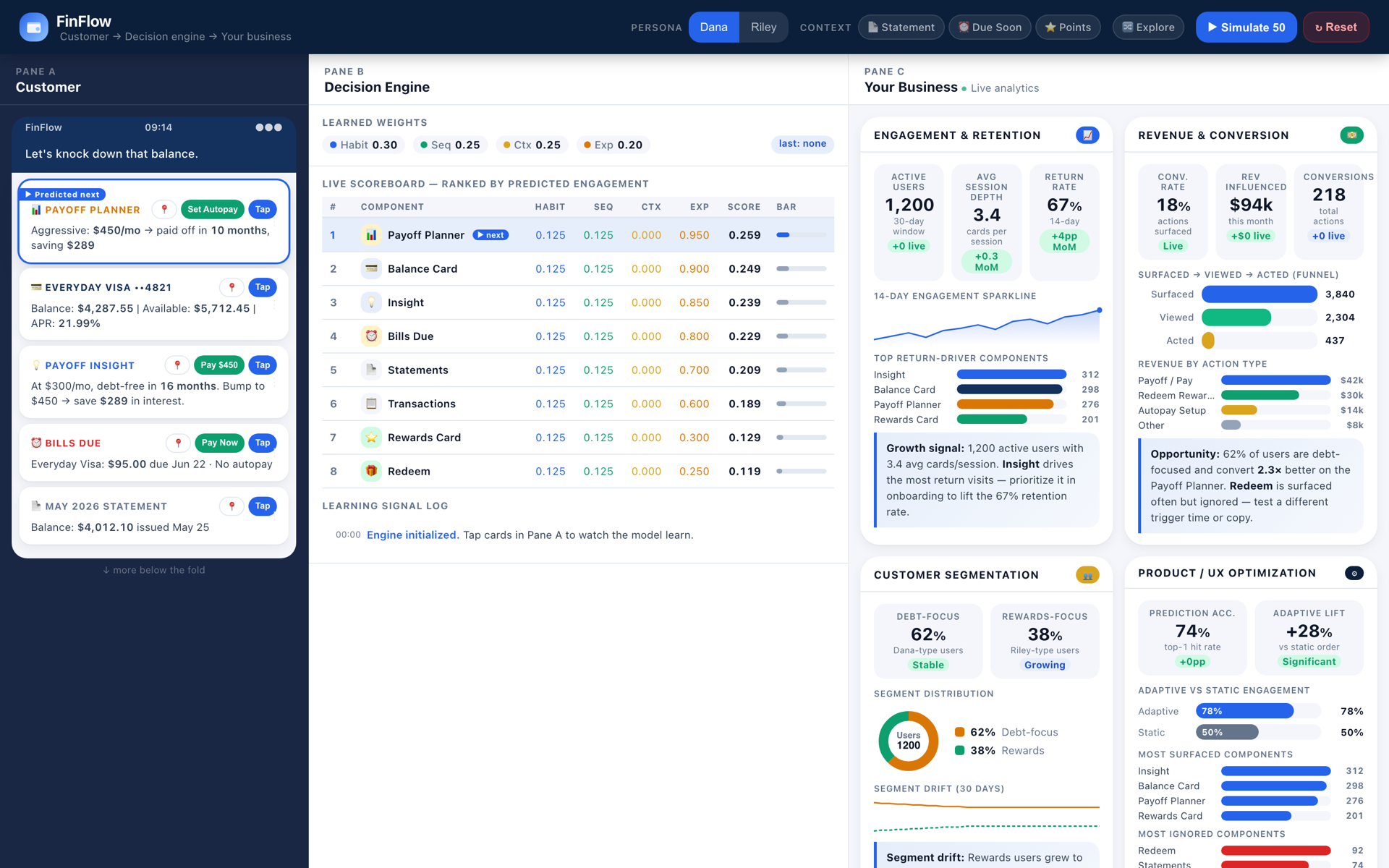
Task: Click the 'last: none' badge
Action: tap(802, 144)
